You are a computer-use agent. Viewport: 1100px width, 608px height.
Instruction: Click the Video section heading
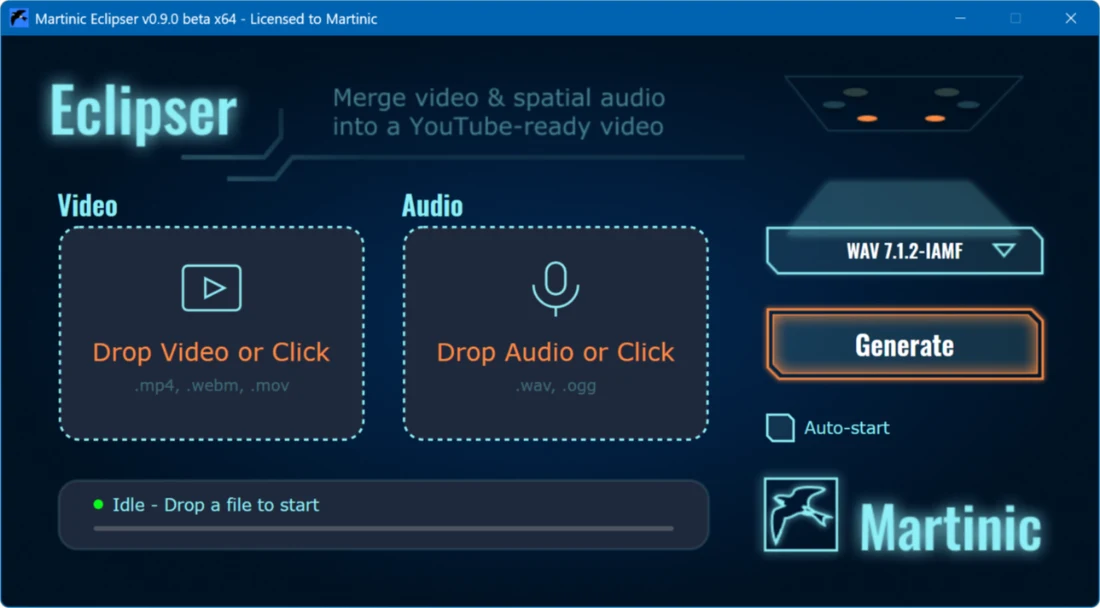[x=88, y=205]
